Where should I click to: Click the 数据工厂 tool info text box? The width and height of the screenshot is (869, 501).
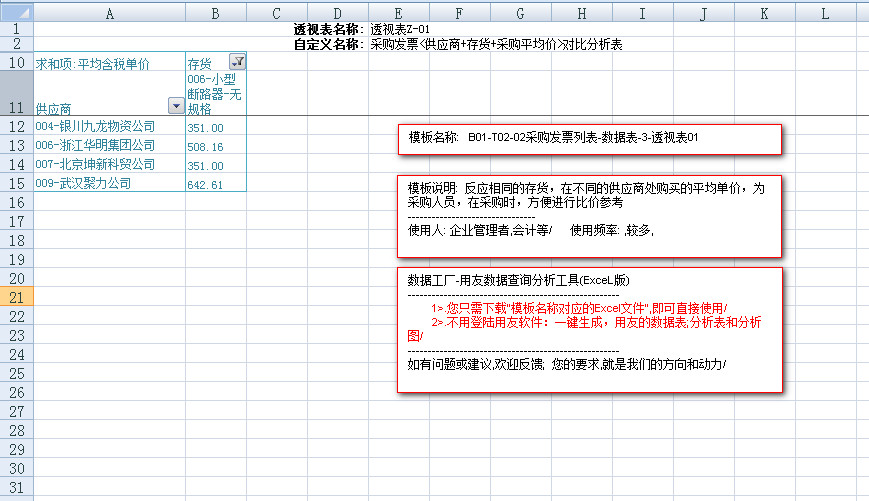[x=589, y=330]
